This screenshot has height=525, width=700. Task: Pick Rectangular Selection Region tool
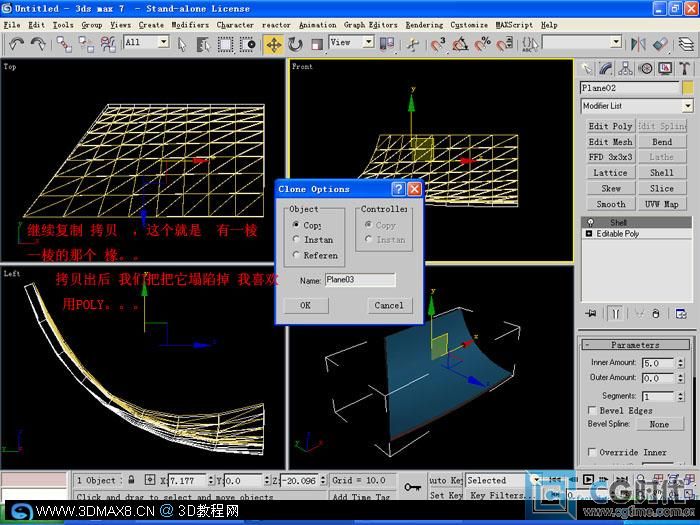225,44
